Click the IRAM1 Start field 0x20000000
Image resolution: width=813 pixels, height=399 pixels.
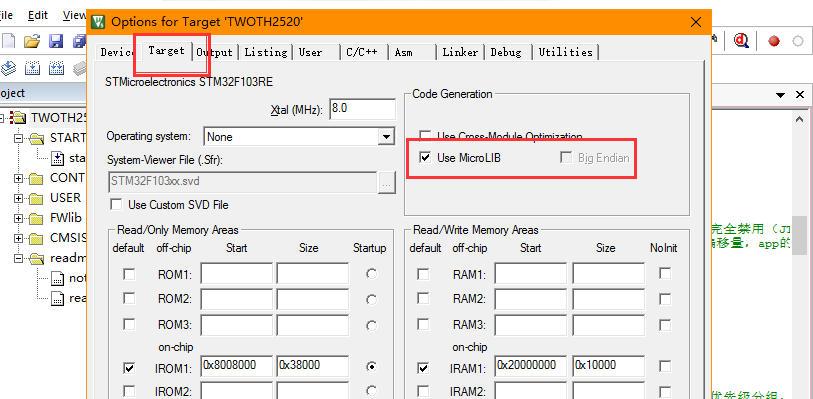[531, 365]
